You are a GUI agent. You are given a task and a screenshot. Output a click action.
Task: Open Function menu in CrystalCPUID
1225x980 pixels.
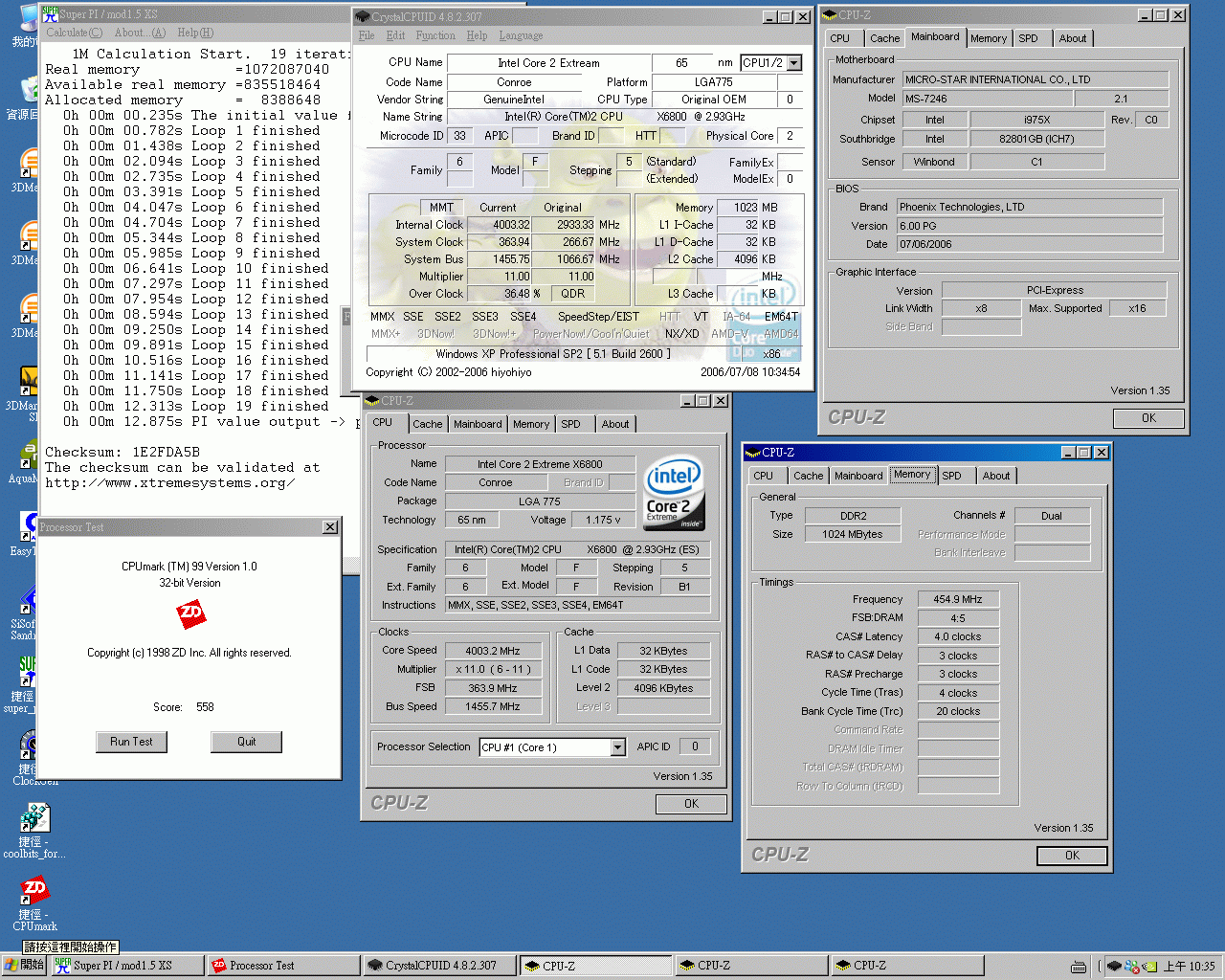[435, 35]
